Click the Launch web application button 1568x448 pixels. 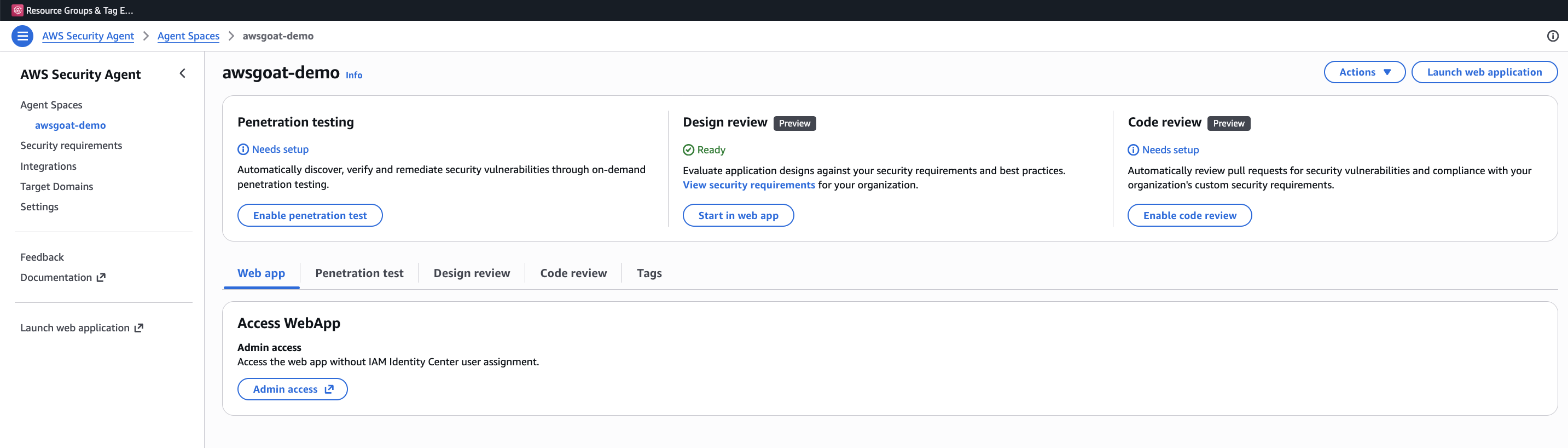click(1484, 72)
